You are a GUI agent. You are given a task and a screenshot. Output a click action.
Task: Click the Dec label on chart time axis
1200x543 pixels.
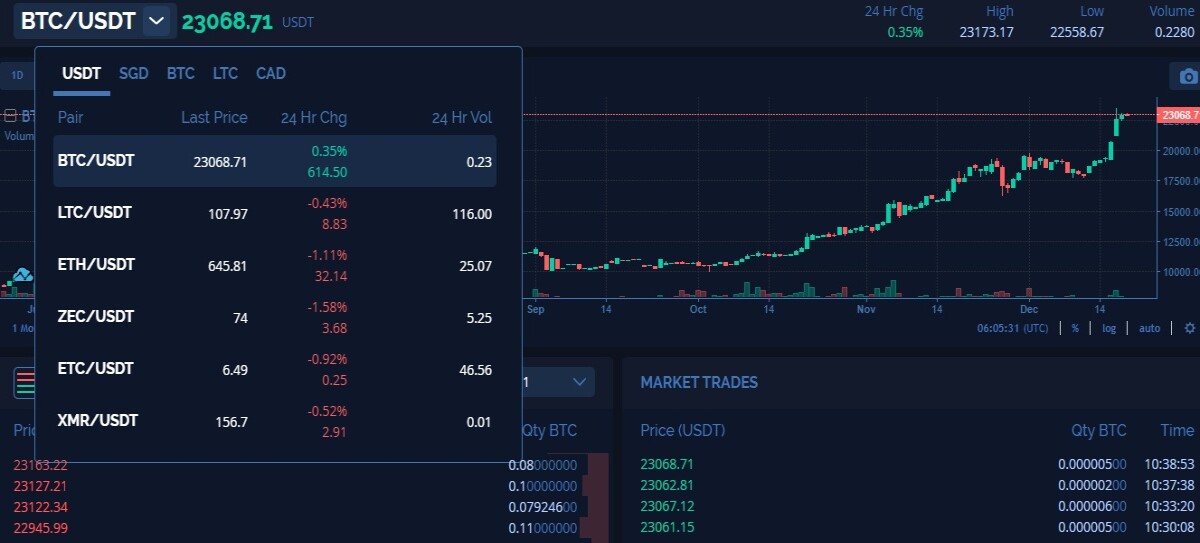pyautogui.click(x=1030, y=310)
